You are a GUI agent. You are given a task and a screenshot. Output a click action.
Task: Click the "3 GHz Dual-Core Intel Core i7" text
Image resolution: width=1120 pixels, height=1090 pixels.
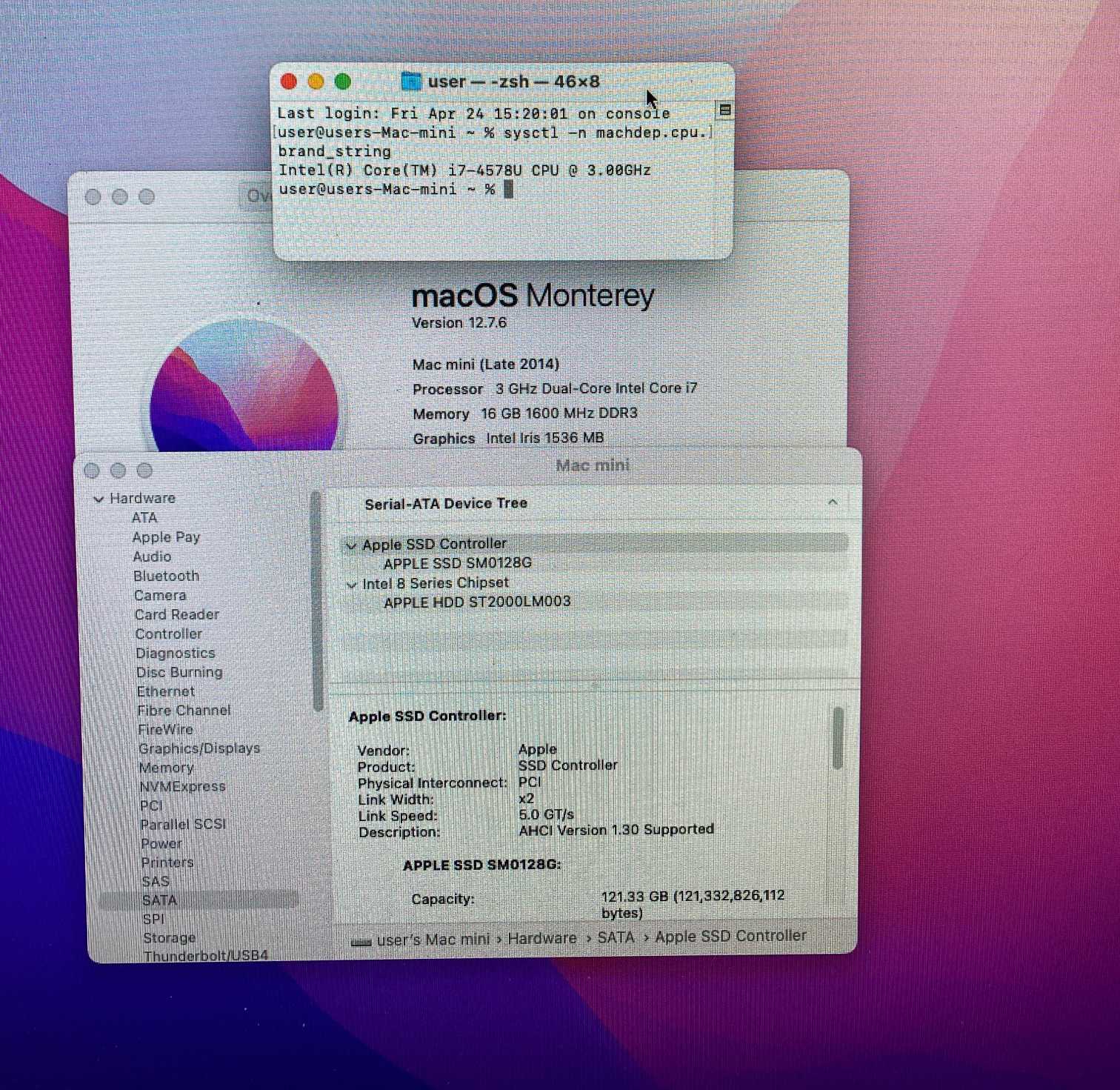pos(596,388)
